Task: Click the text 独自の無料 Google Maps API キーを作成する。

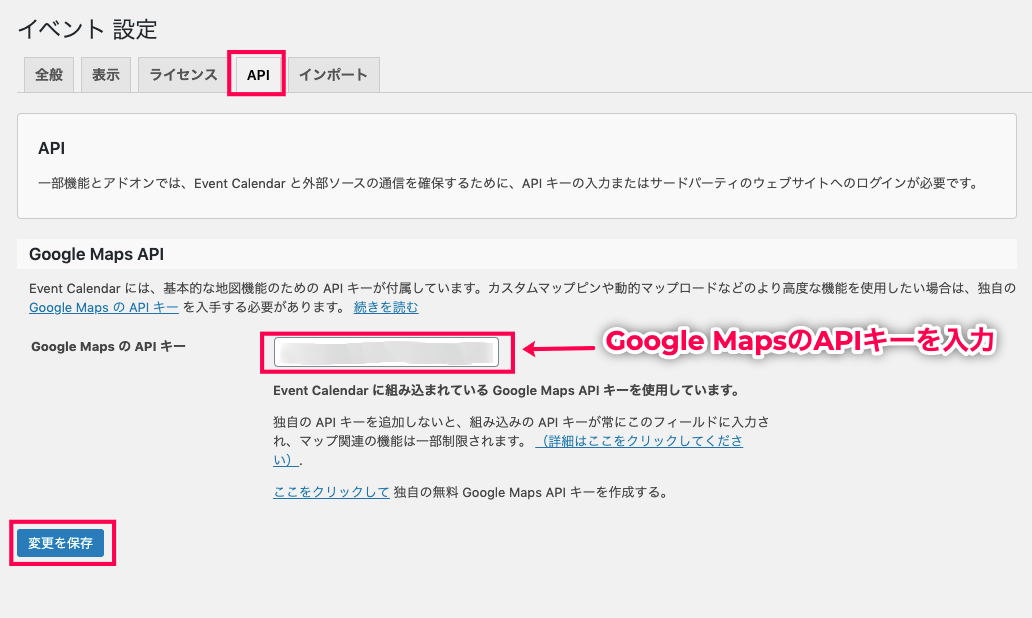Action: 532,492
